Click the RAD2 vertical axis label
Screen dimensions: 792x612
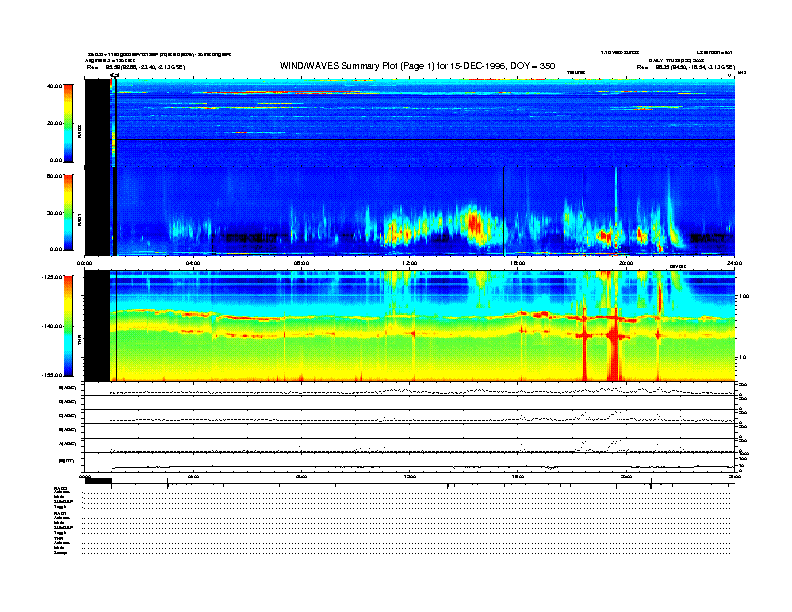[79, 132]
